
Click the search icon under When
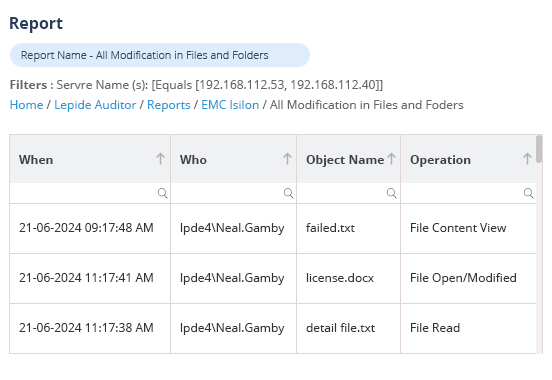[163, 193]
